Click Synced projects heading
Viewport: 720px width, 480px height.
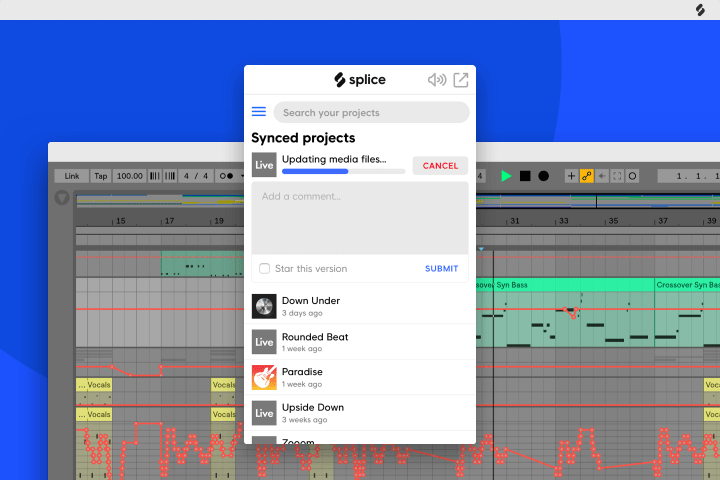click(303, 138)
